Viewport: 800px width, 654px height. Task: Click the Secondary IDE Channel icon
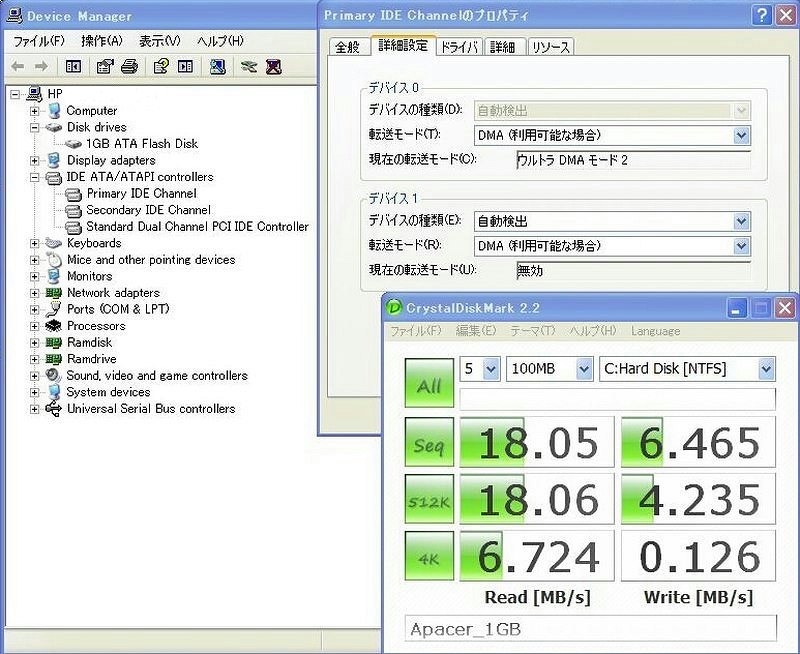73,210
